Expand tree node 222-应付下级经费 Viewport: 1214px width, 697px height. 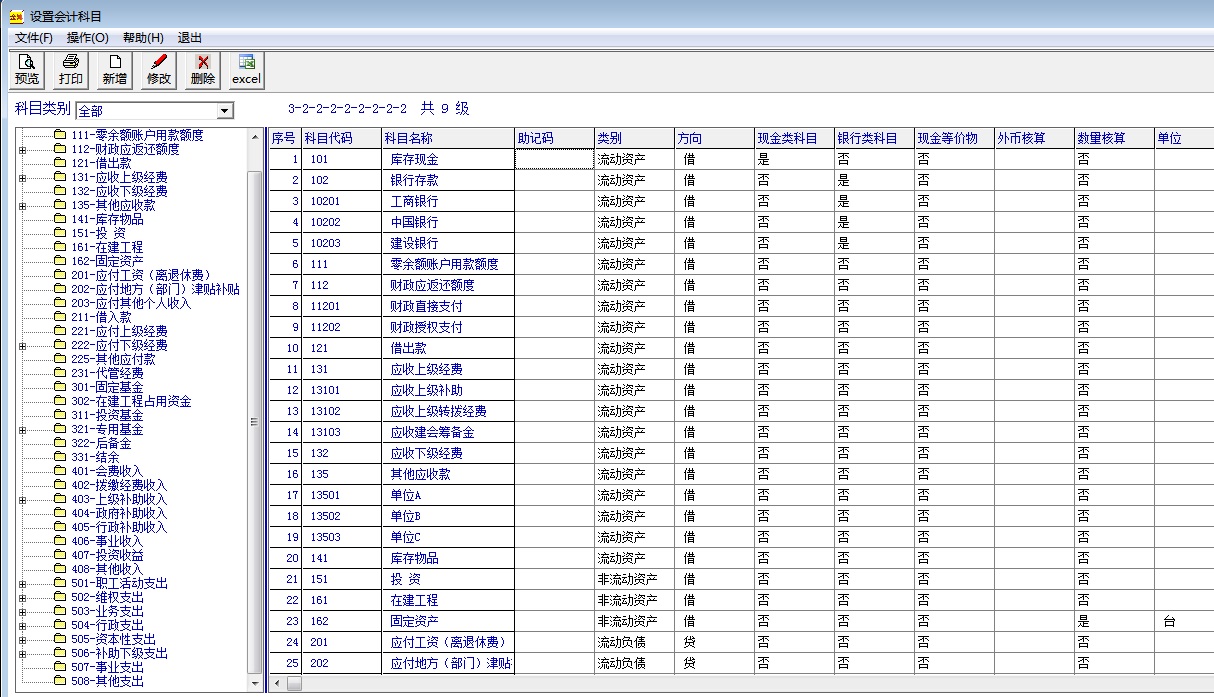pos(23,346)
